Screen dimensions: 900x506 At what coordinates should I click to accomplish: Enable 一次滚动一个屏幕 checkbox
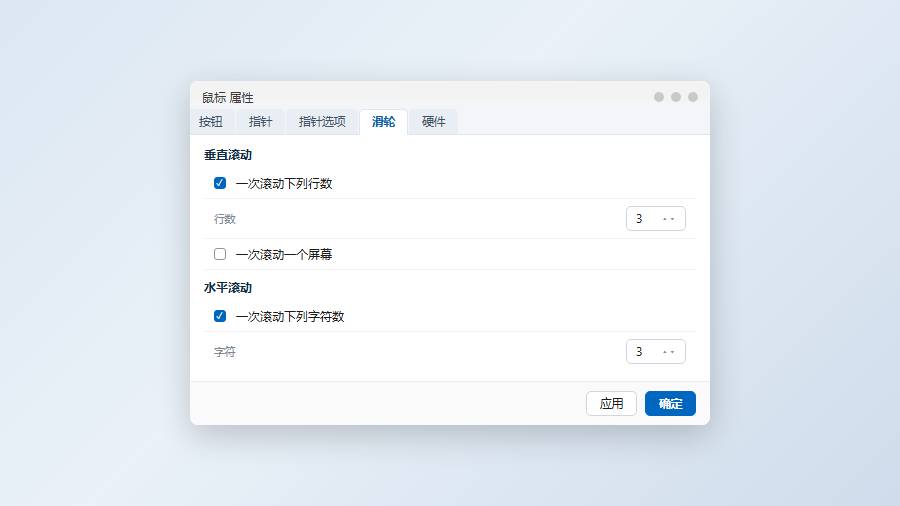click(x=220, y=254)
